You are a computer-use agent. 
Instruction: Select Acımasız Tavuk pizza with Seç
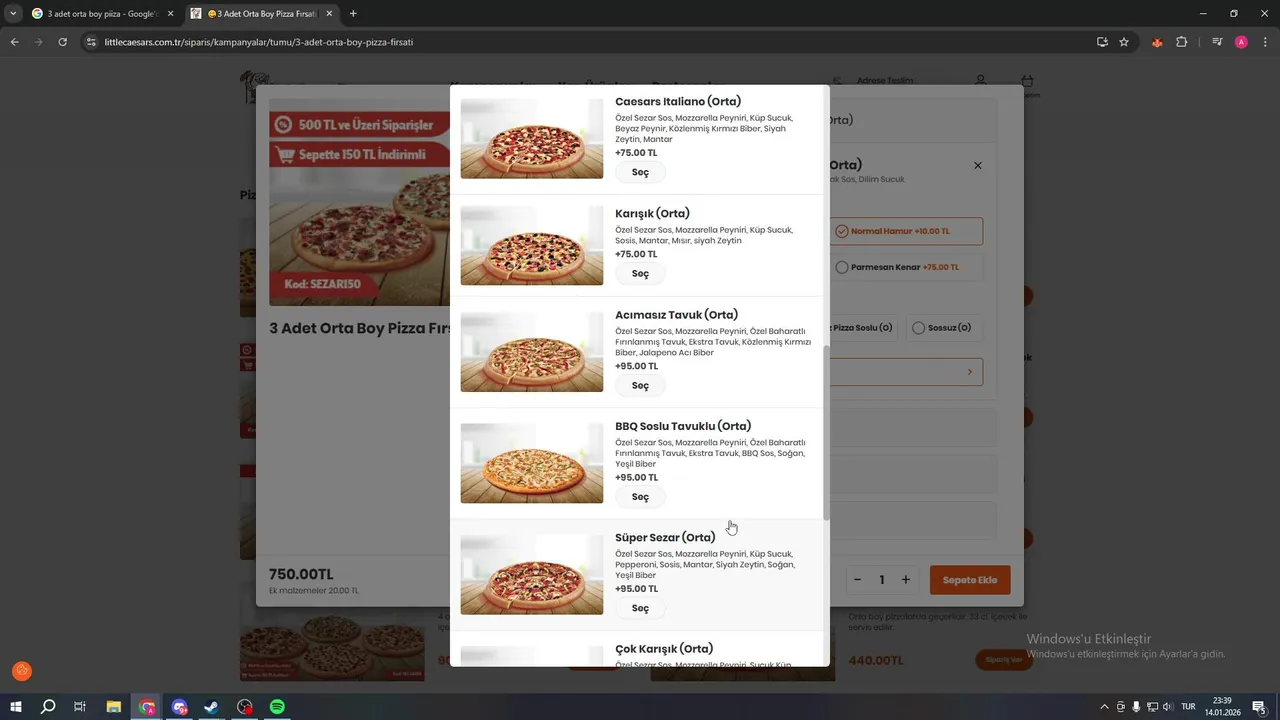point(640,385)
